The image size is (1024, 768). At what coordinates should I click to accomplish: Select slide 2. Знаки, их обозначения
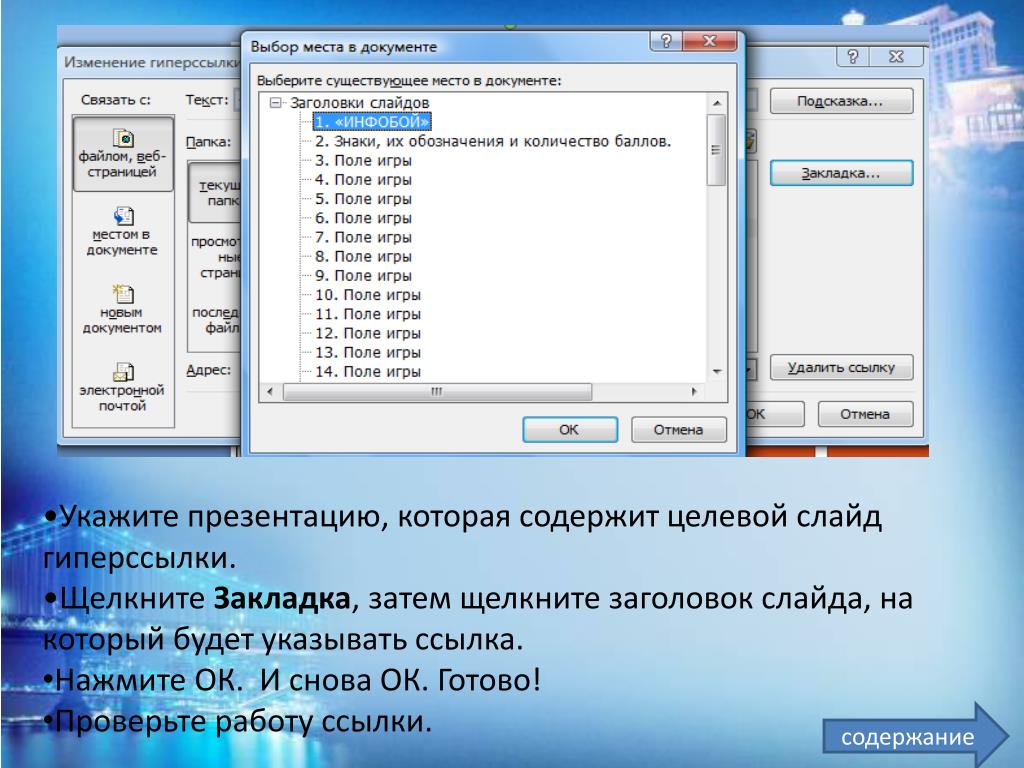(x=492, y=141)
